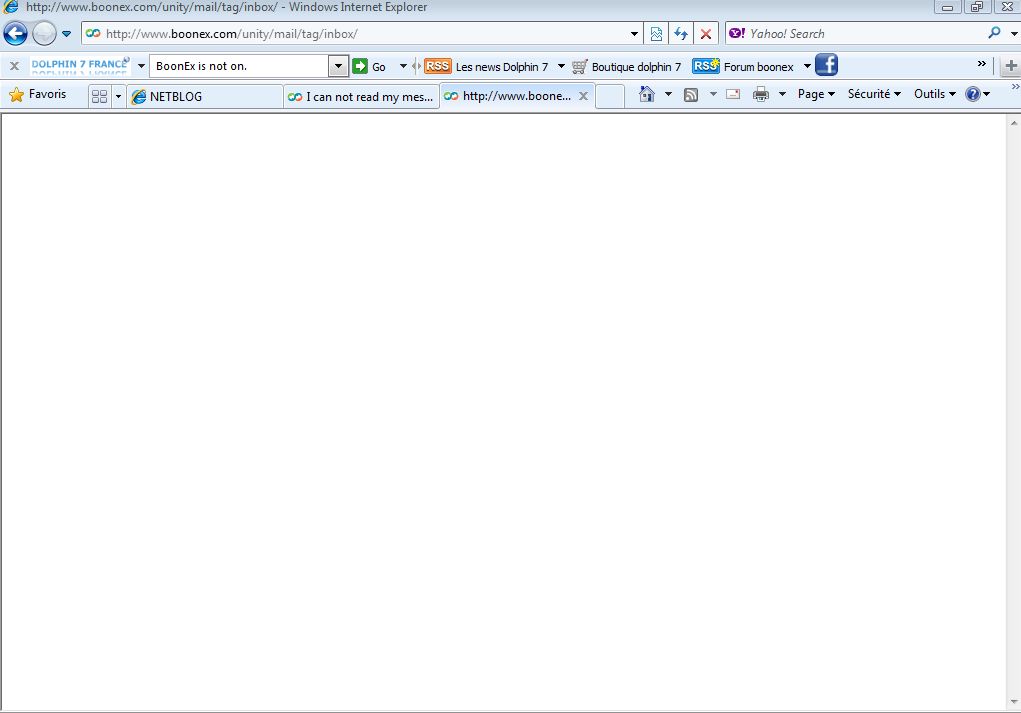The width and height of the screenshot is (1021, 713).
Task: Open the Page menu
Action: coord(817,94)
